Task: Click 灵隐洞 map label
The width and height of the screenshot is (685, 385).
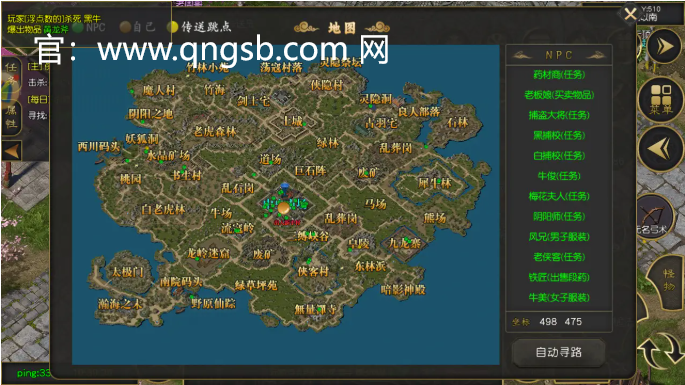Action: tap(376, 99)
